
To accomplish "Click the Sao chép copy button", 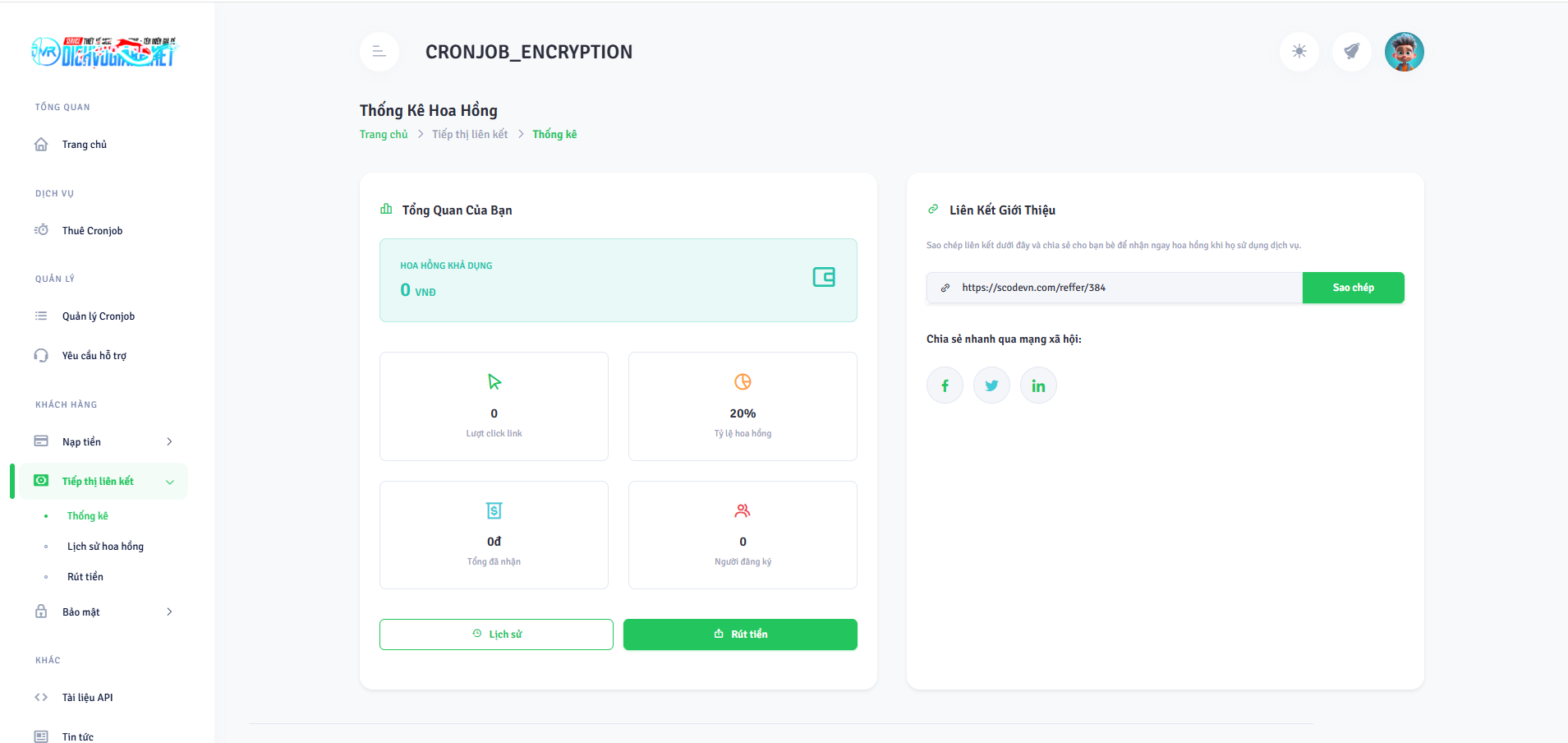I will click(1353, 288).
